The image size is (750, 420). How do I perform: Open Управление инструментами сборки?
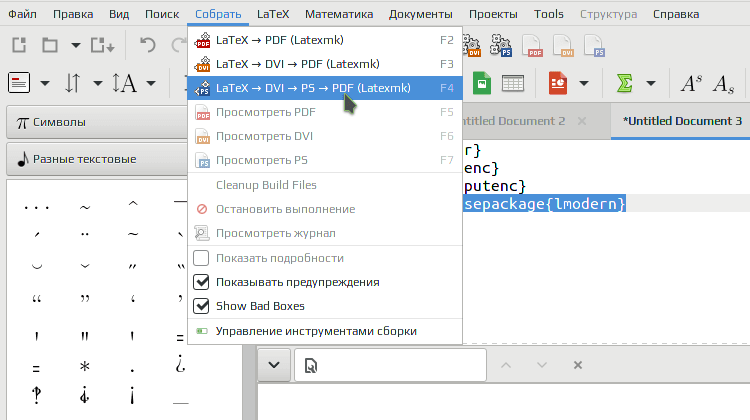click(x=325, y=331)
